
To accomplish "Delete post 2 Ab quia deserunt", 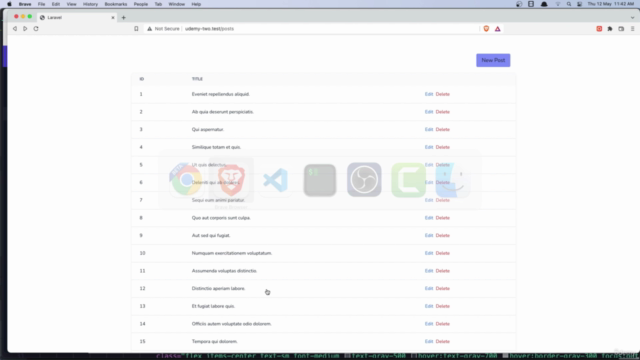I will [x=442, y=112].
